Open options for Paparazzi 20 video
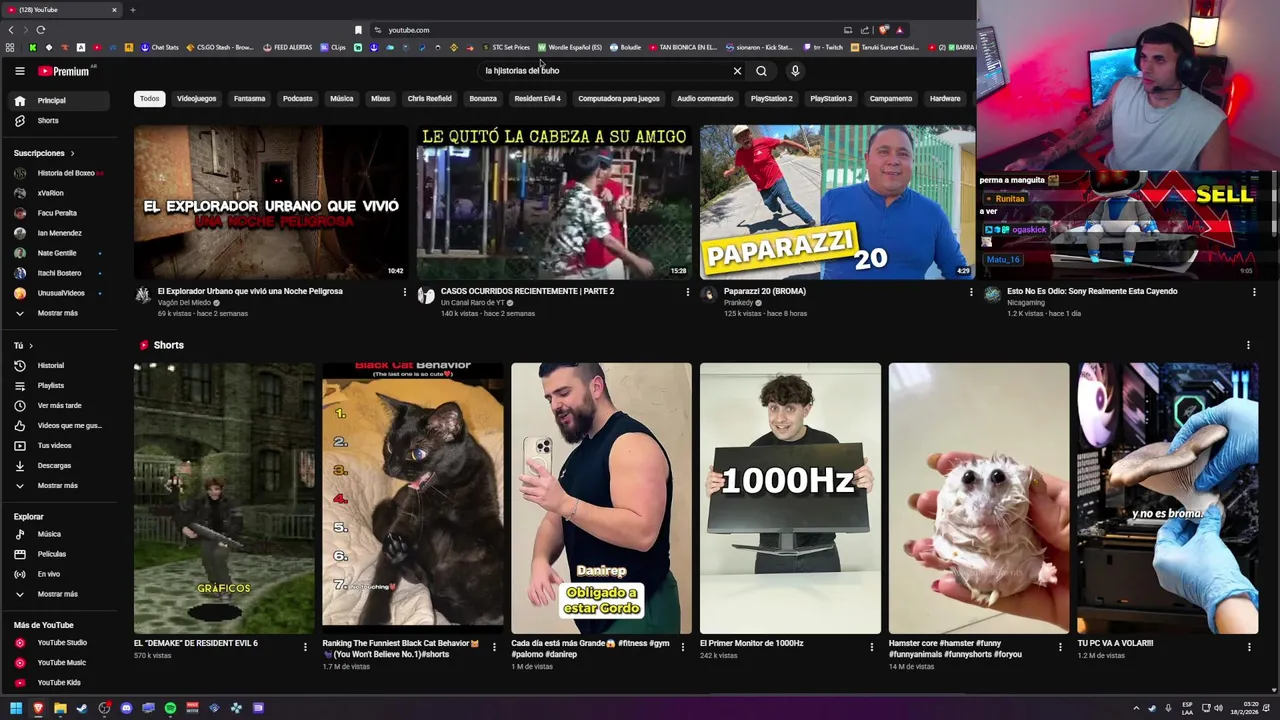The width and height of the screenshot is (1280, 720). [x=970, y=292]
